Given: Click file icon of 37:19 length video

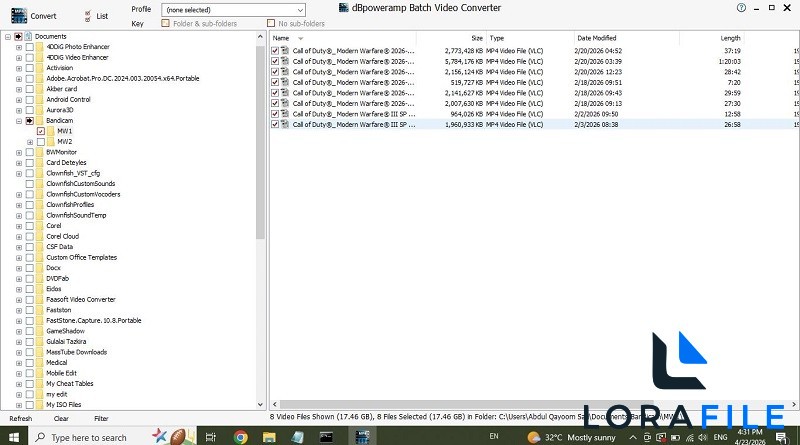Looking at the screenshot, I should pyautogui.click(x=285, y=51).
